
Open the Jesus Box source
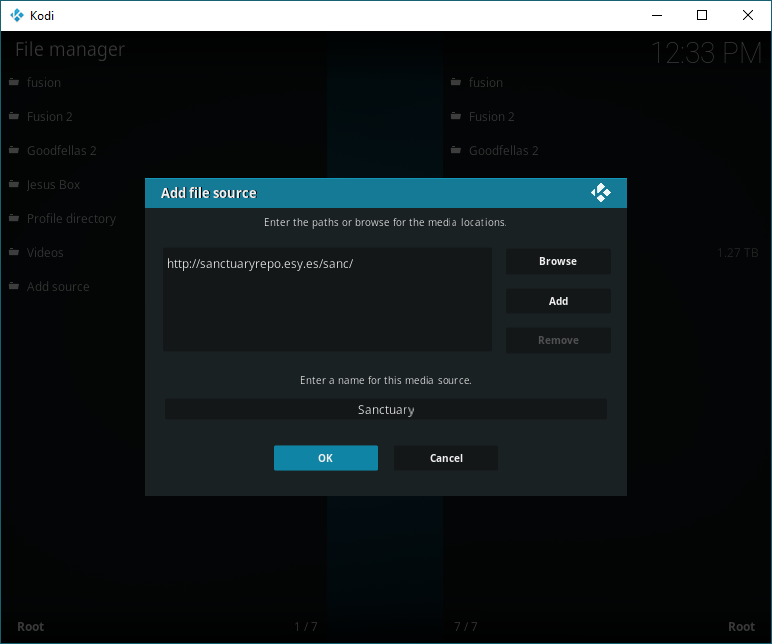tap(53, 184)
